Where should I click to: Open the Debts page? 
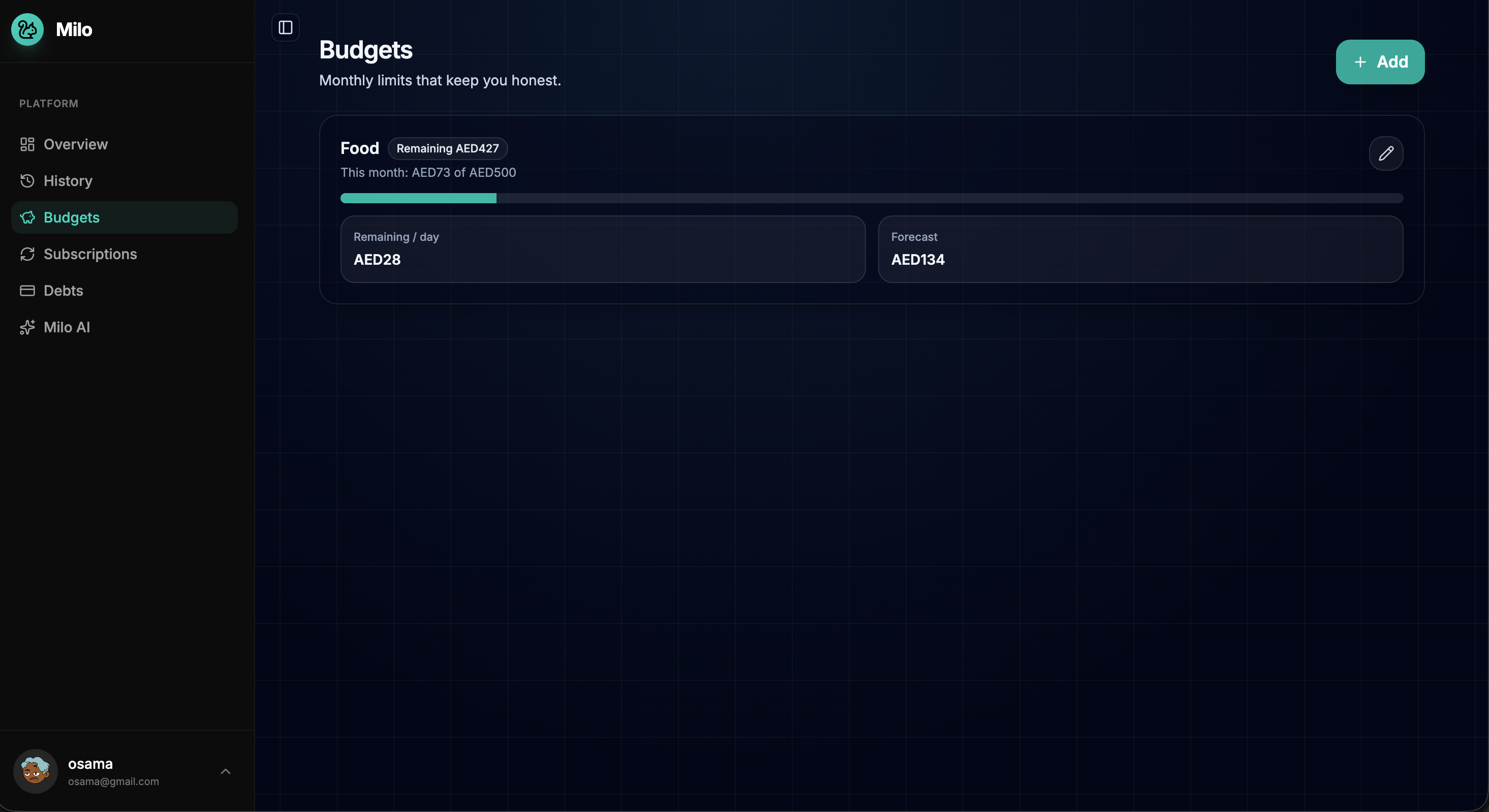click(64, 291)
